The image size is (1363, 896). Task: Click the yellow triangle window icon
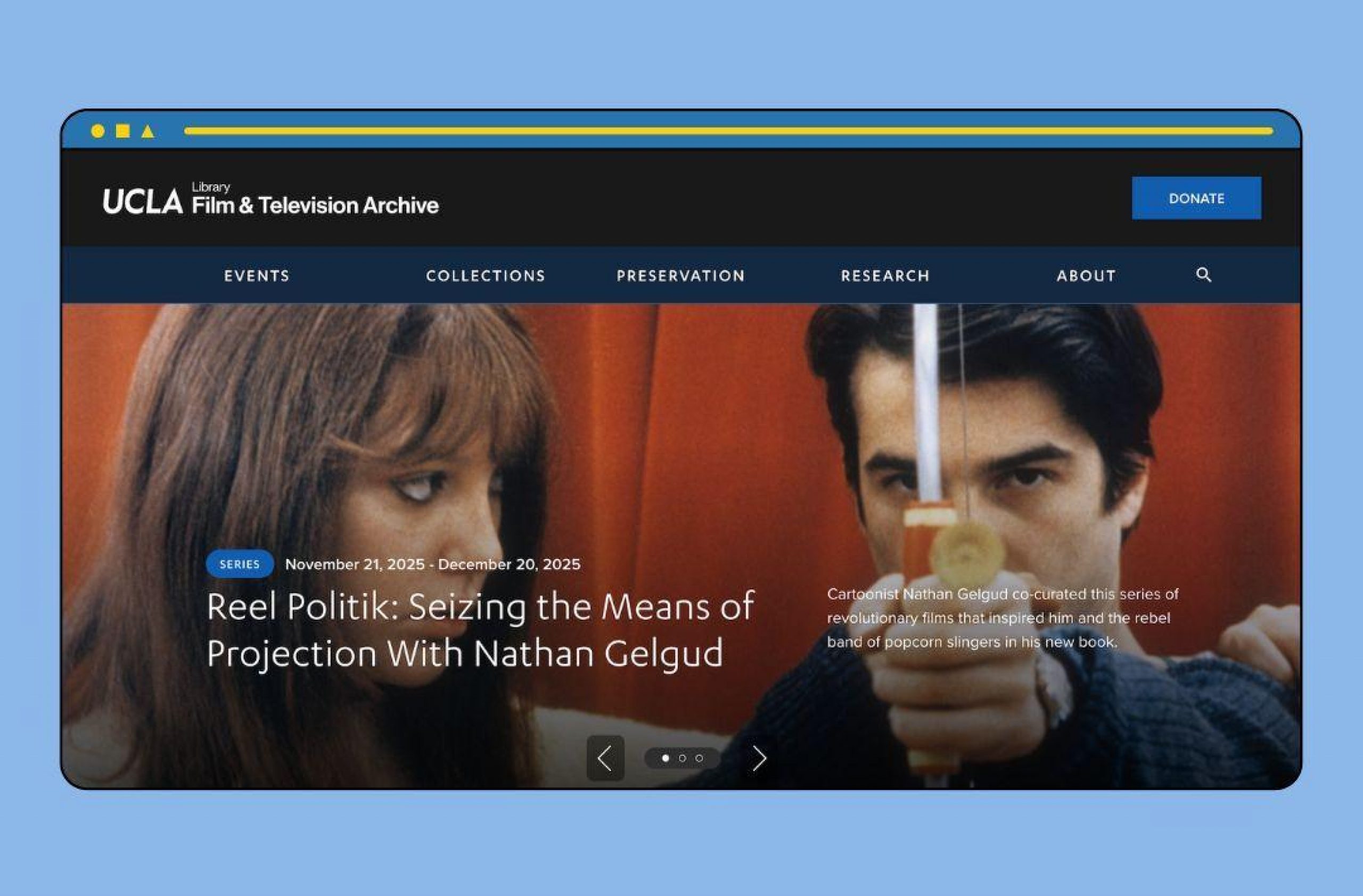148,131
